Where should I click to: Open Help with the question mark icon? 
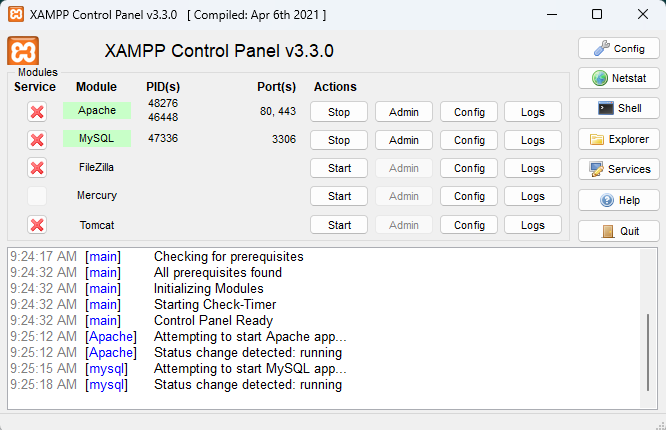click(x=618, y=200)
